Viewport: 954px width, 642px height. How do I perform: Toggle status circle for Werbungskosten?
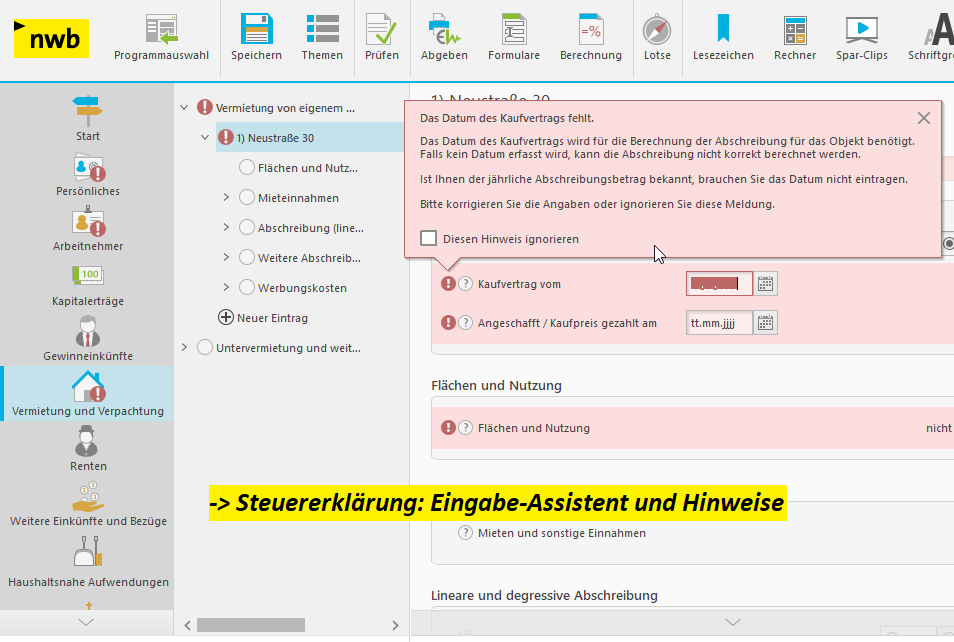[x=247, y=288]
